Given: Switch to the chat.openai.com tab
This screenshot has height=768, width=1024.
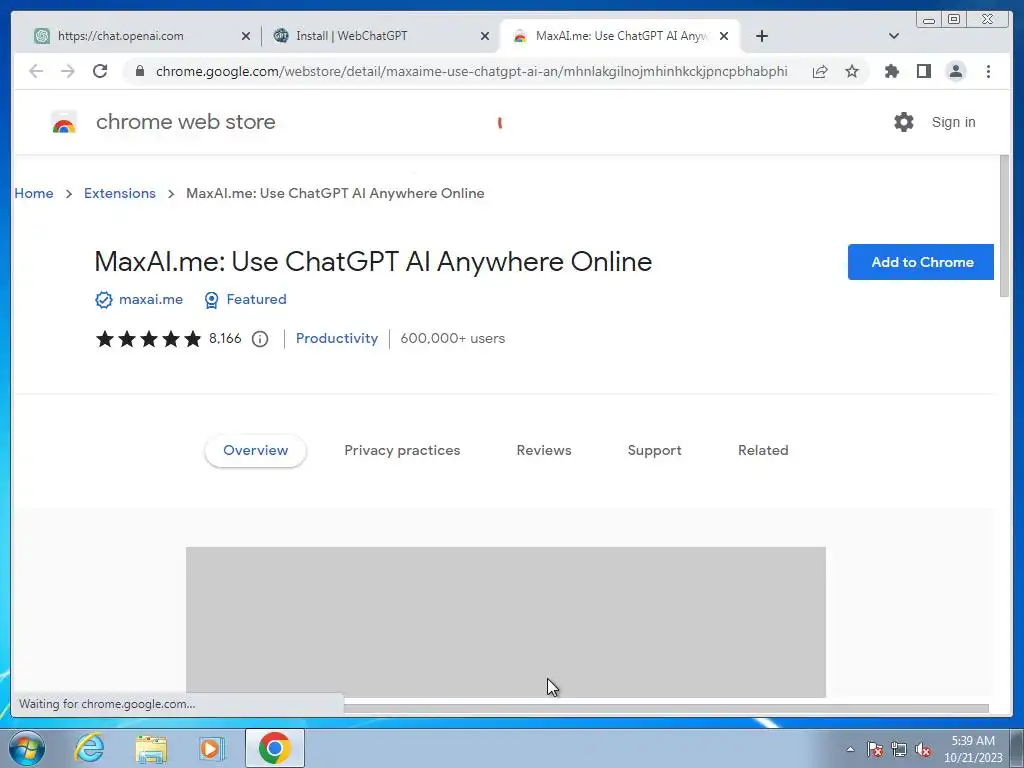Looking at the screenshot, I should [x=142, y=36].
